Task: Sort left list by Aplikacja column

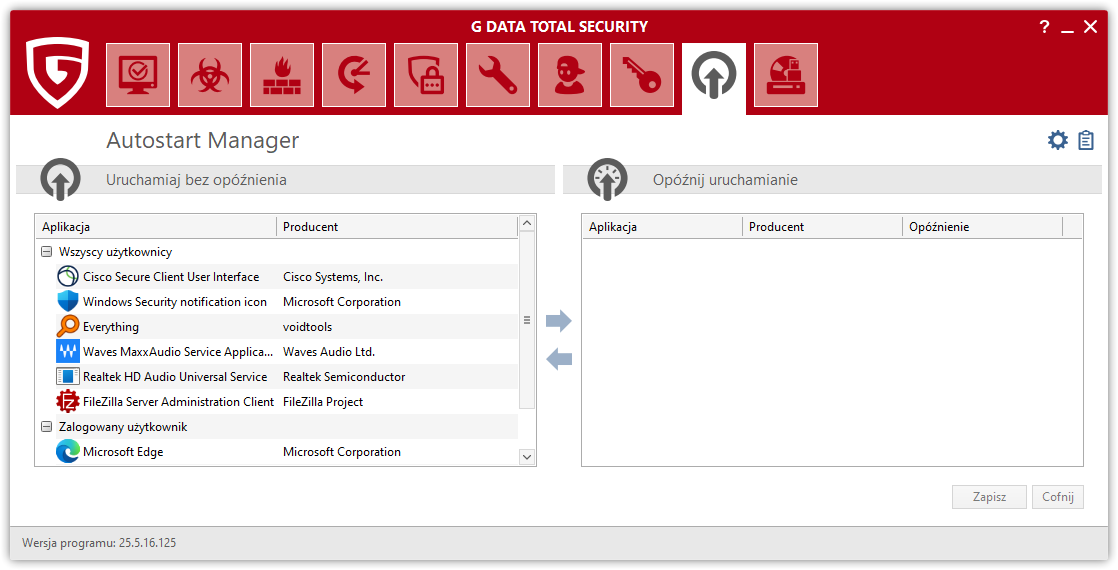Action: tap(156, 227)
